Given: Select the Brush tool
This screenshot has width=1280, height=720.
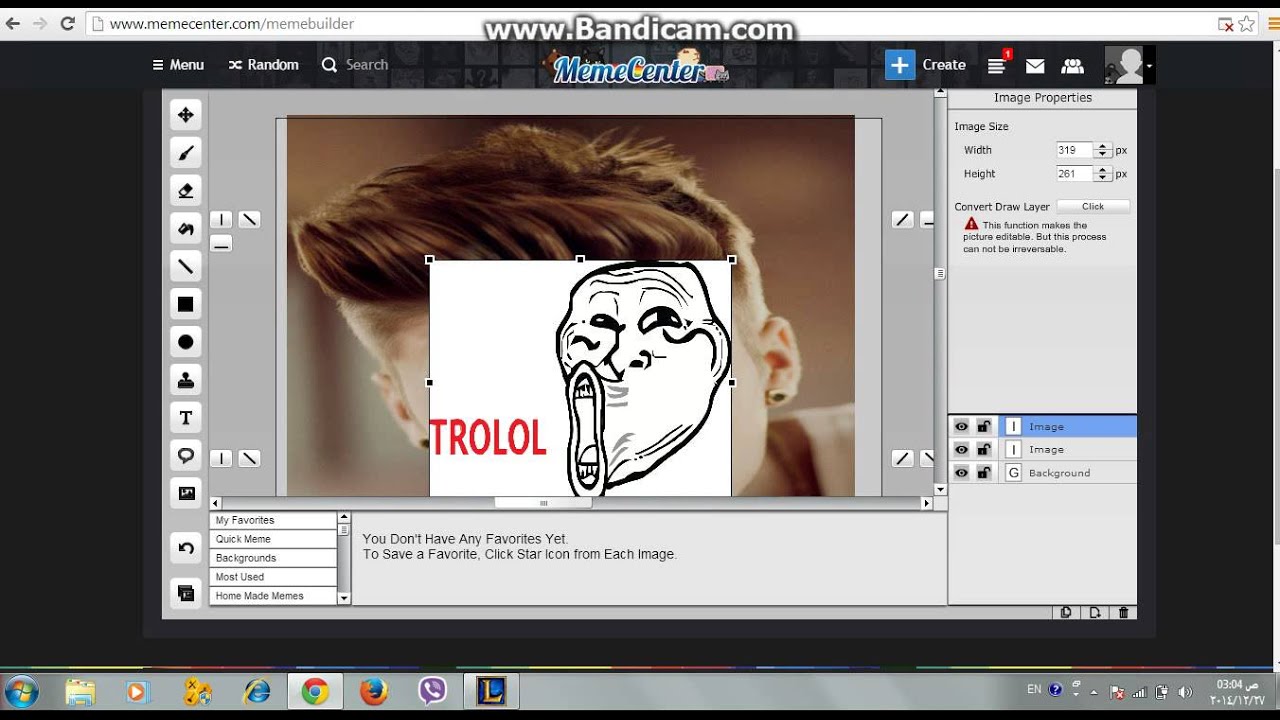Looking at the screenshot, I should point(185,153).
